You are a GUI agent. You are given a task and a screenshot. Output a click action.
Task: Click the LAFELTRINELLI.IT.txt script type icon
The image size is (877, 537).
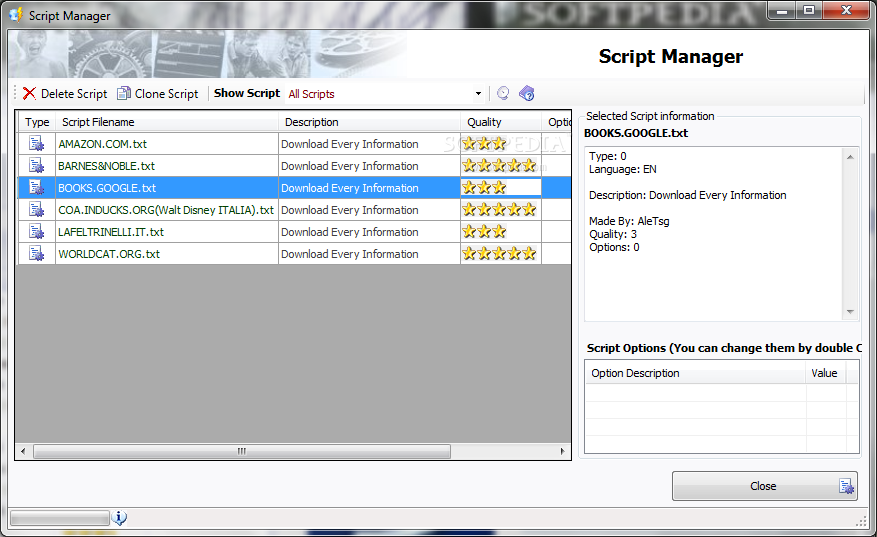(x=37, y=232)
